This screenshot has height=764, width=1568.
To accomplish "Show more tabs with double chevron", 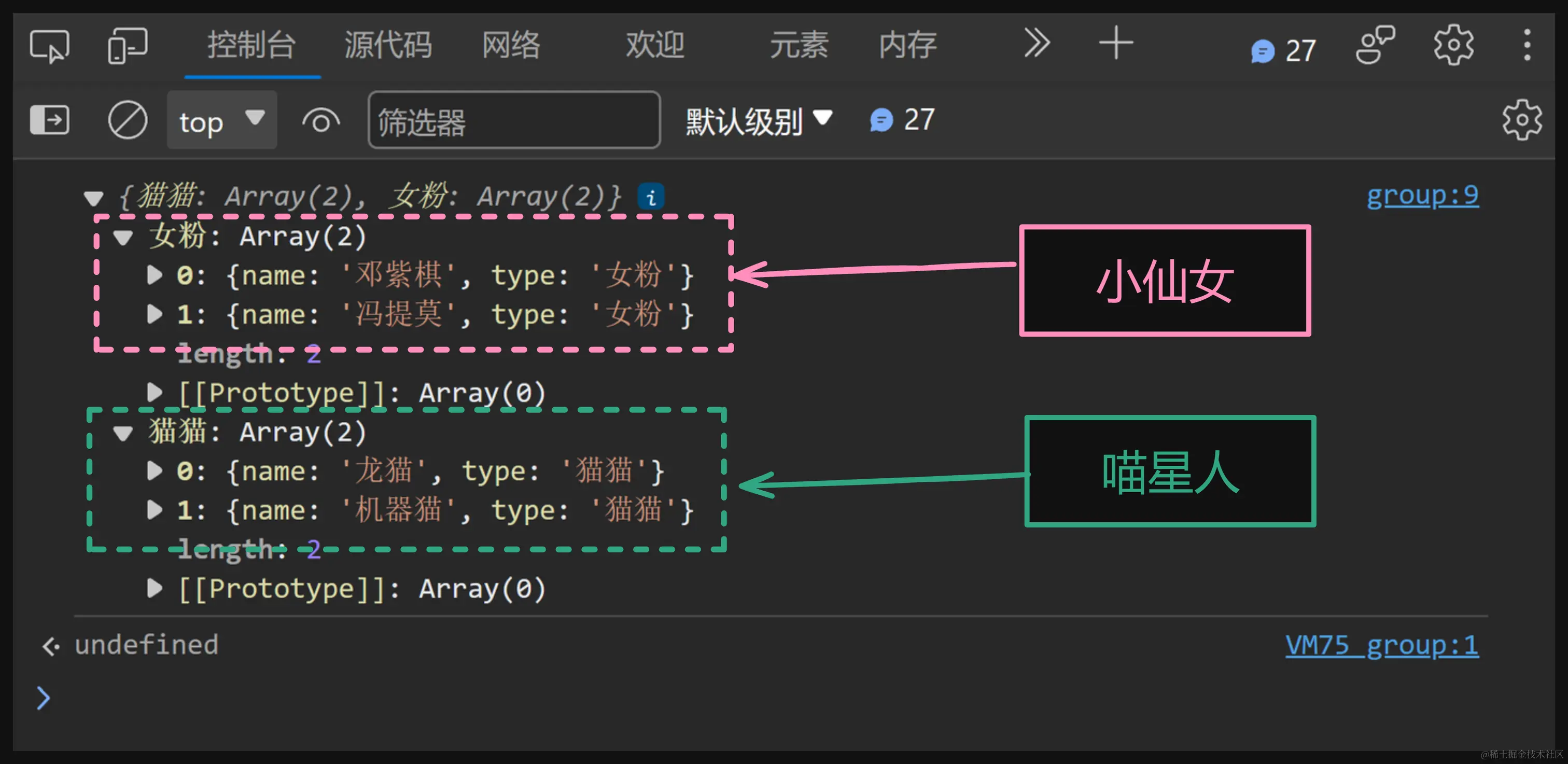I will (1037, 43).
